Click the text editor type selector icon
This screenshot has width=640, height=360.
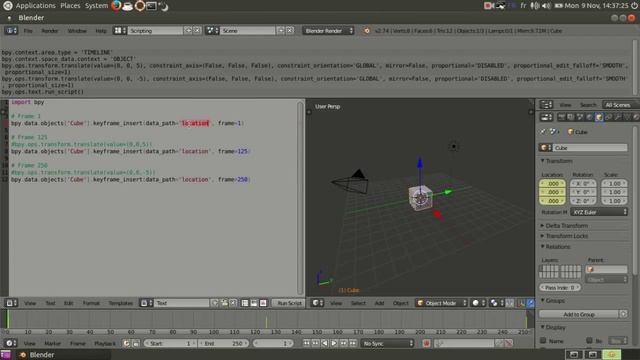pyautogui.click(x=11, y=303)
